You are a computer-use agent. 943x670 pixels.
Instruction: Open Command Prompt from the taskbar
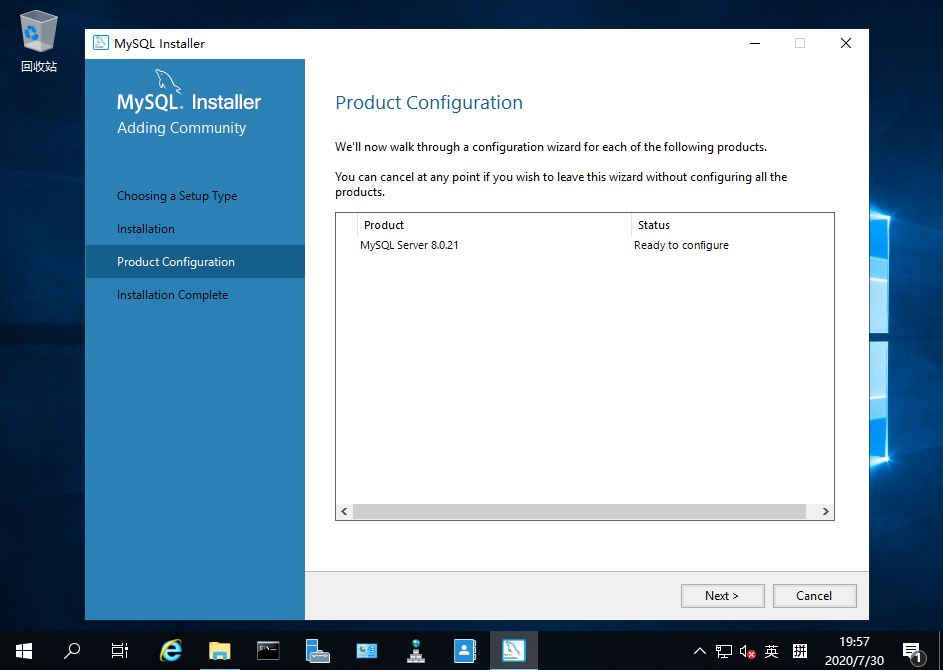[x=268, y=650]
